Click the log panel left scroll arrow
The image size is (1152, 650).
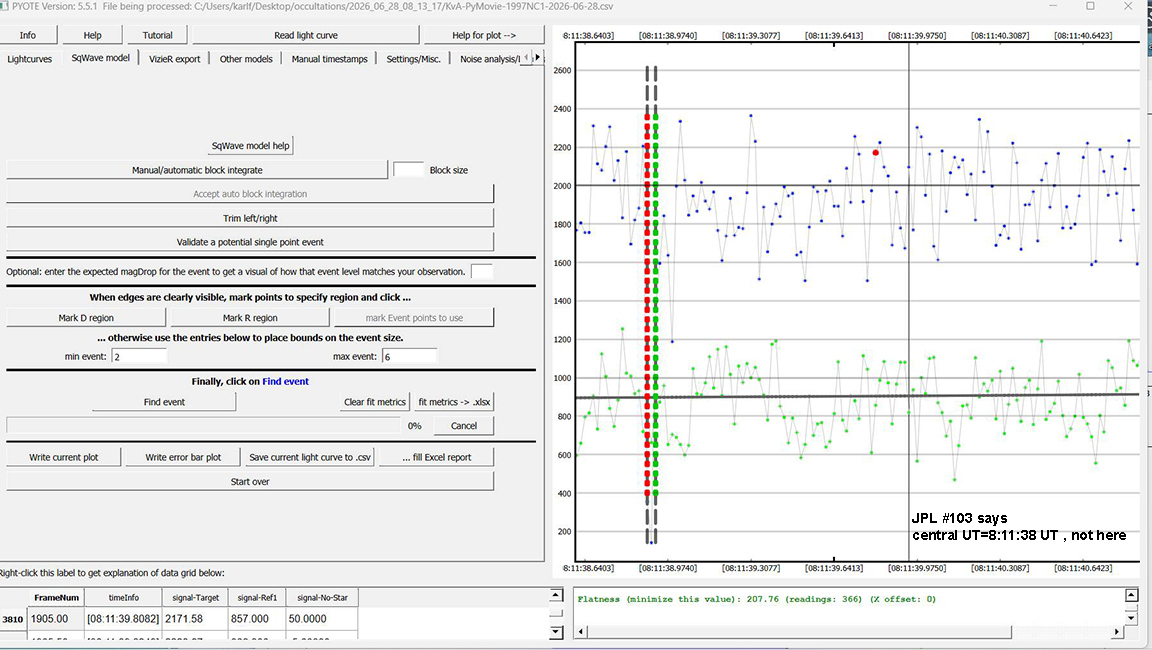click(581, 632)
